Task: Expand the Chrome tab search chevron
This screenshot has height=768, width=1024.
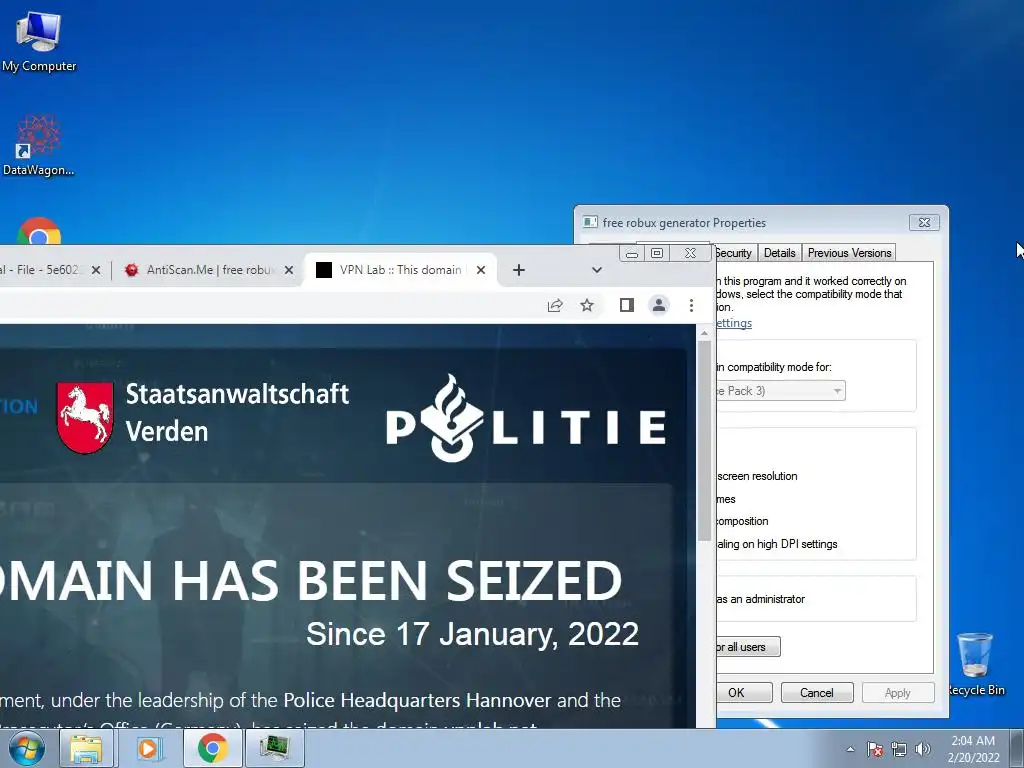Action: (x=596, y=270)
